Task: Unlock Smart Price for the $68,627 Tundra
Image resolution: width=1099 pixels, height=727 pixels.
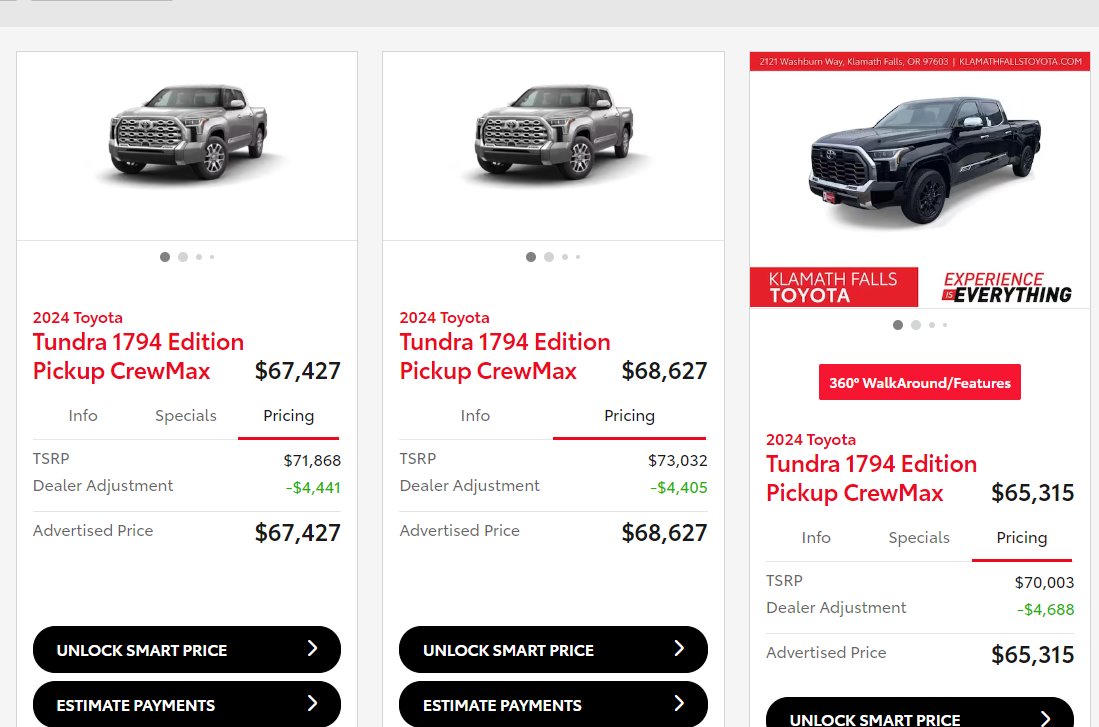Action: (553, 650)
